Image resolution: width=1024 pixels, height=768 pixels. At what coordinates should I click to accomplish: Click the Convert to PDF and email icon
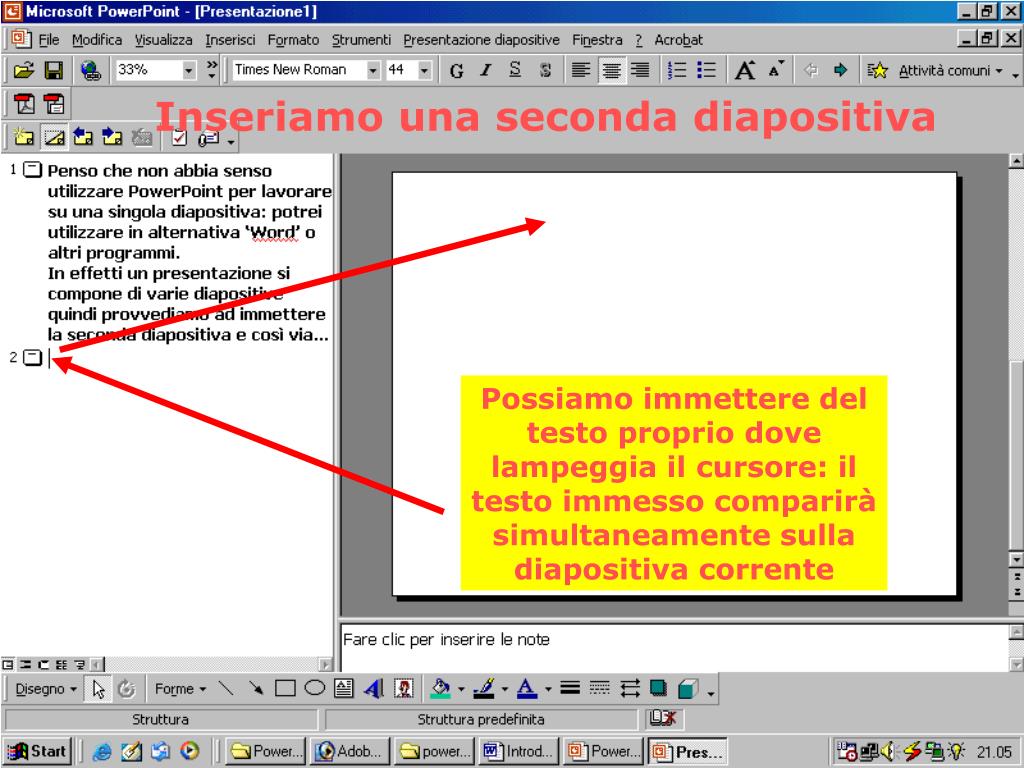click(x=54, y=104)
